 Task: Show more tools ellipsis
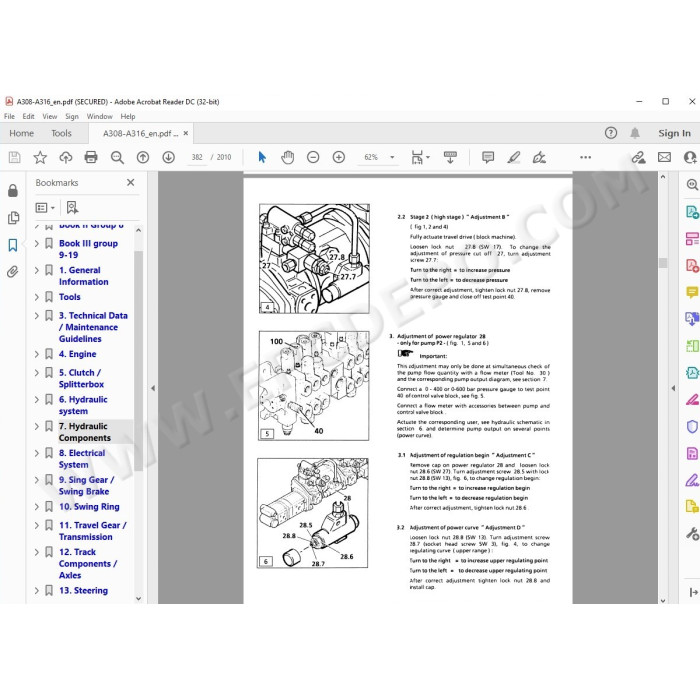[585, 157]
